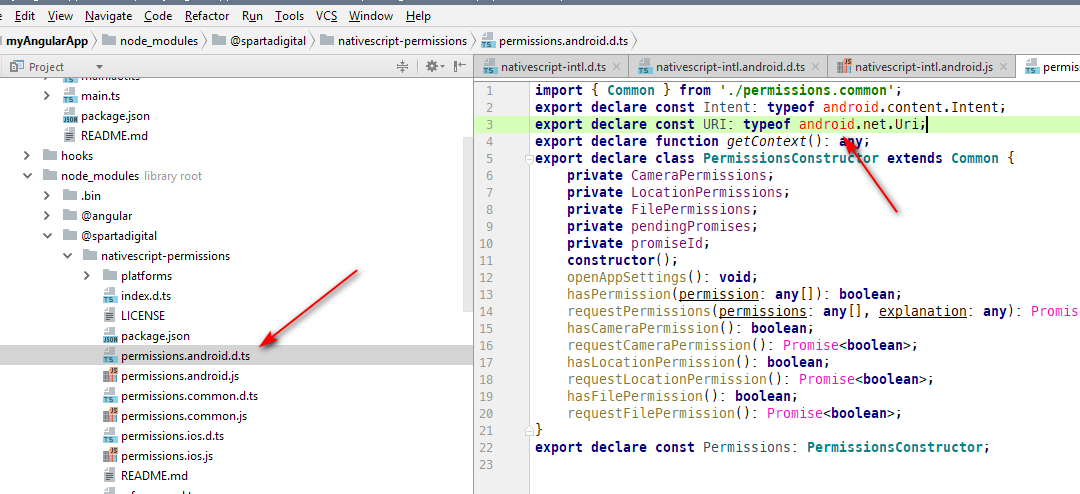The image size is (1080, 494).
Task: Open the Tools menu
Action: pyautogui.click(x=289, y=16)
